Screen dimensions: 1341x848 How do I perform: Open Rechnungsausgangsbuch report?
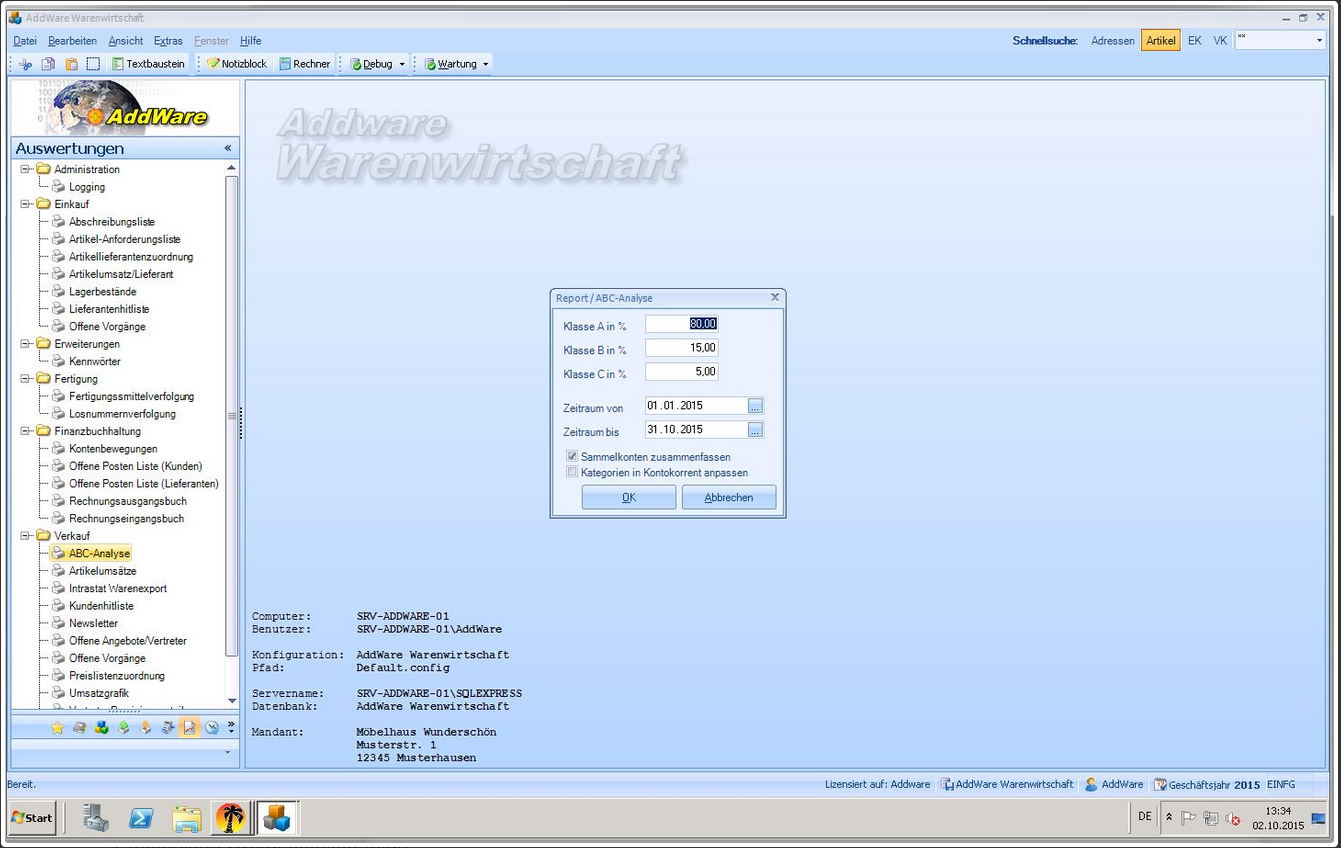[127, 501]
